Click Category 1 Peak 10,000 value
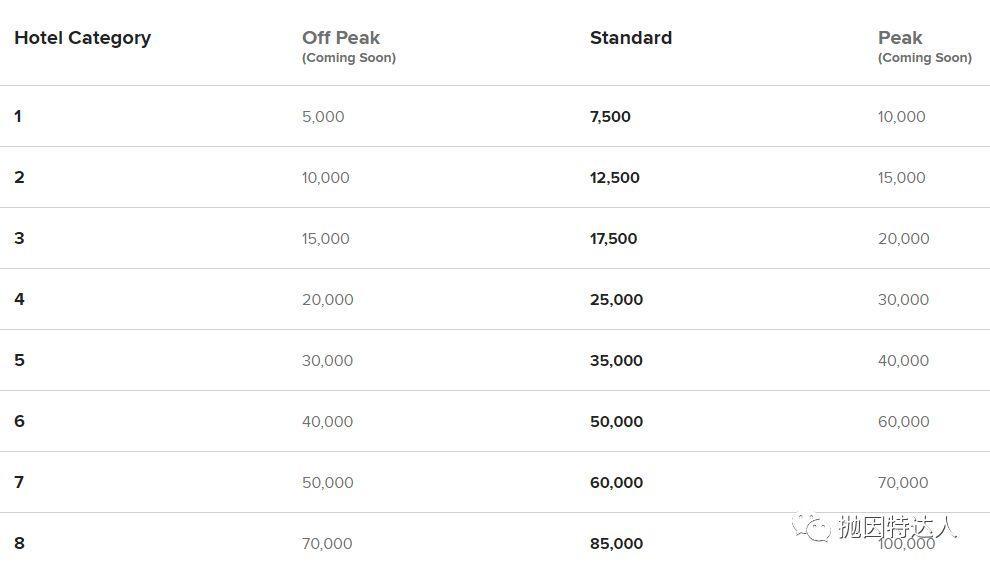This screenshot has width=990, height=571. pyautogui.click(x=901, y=116)
